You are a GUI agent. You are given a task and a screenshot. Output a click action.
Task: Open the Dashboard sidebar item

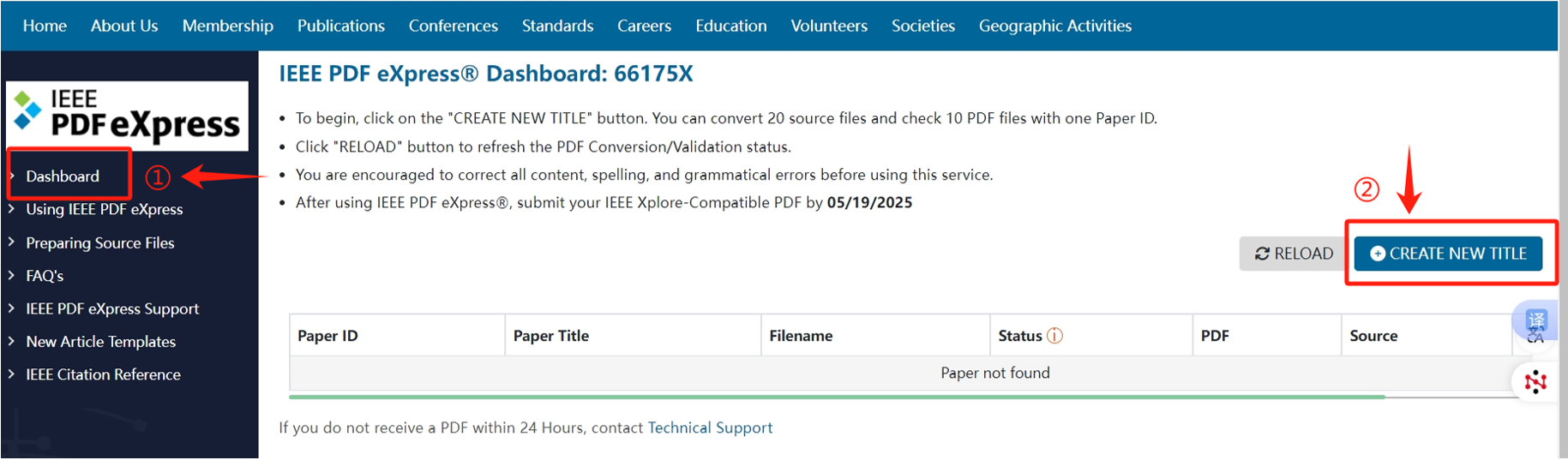(x=63, y=176)
